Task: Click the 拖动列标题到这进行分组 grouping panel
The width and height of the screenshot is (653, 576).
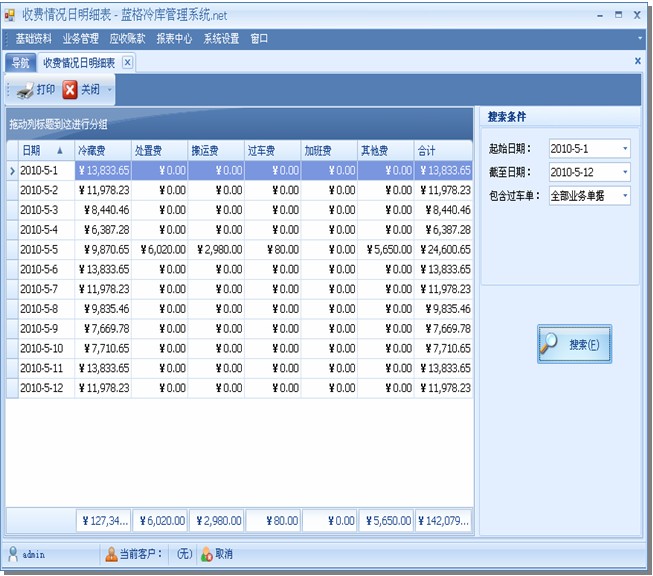Action: tap(239, 124)
